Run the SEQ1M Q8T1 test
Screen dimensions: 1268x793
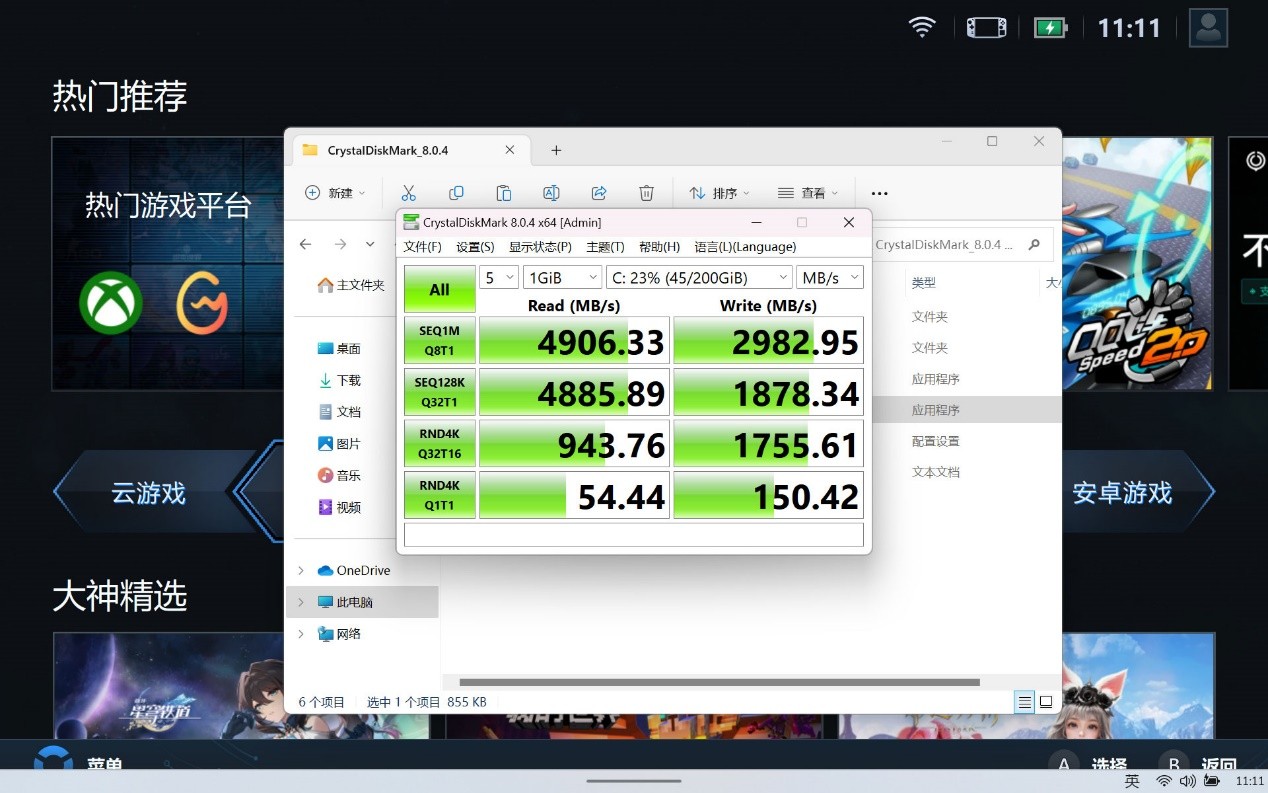pyautogui.click(x=440, y=340)
